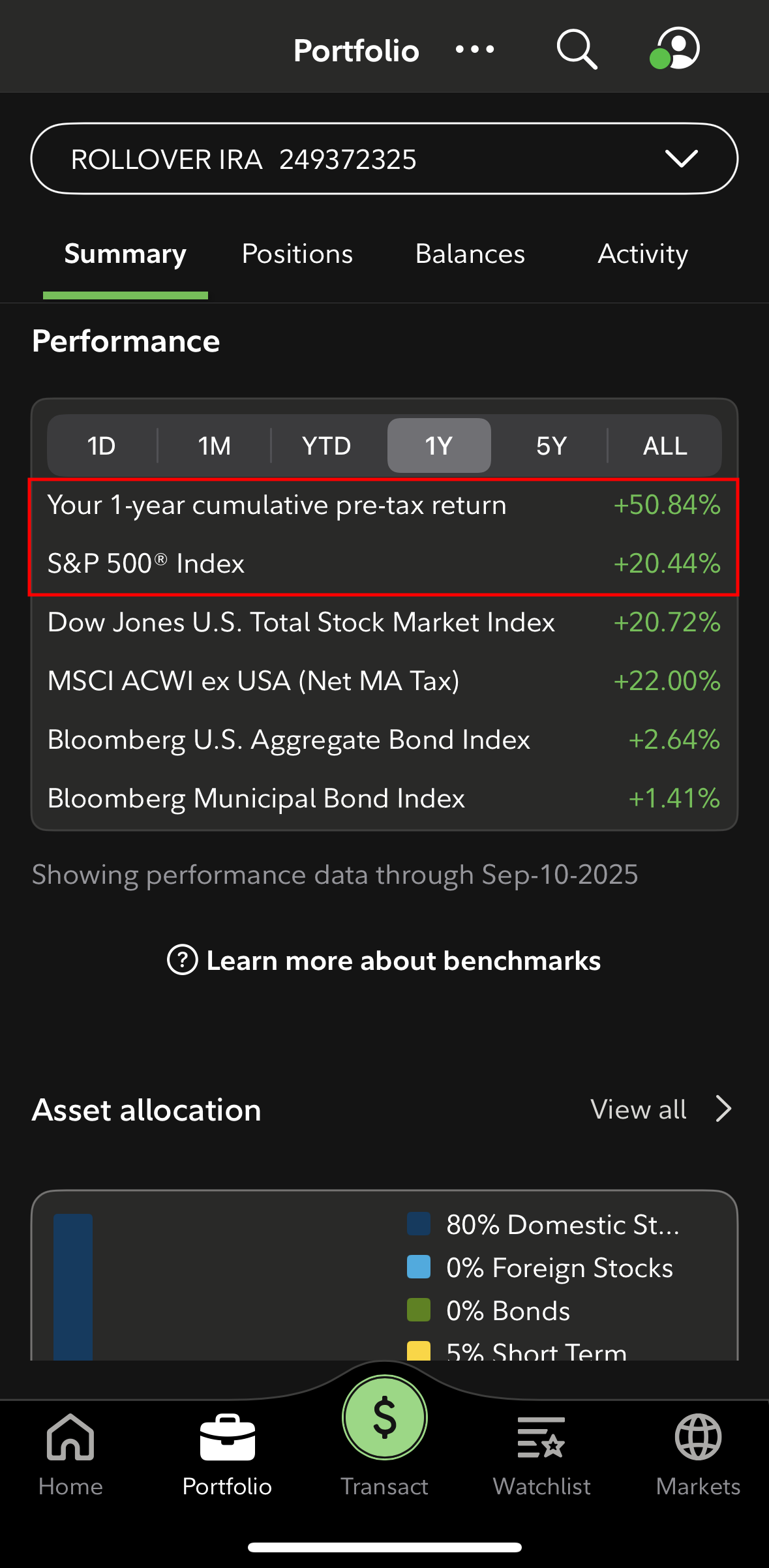
Task: Tap the View all chevron arrow
Action: point(723,1109)
